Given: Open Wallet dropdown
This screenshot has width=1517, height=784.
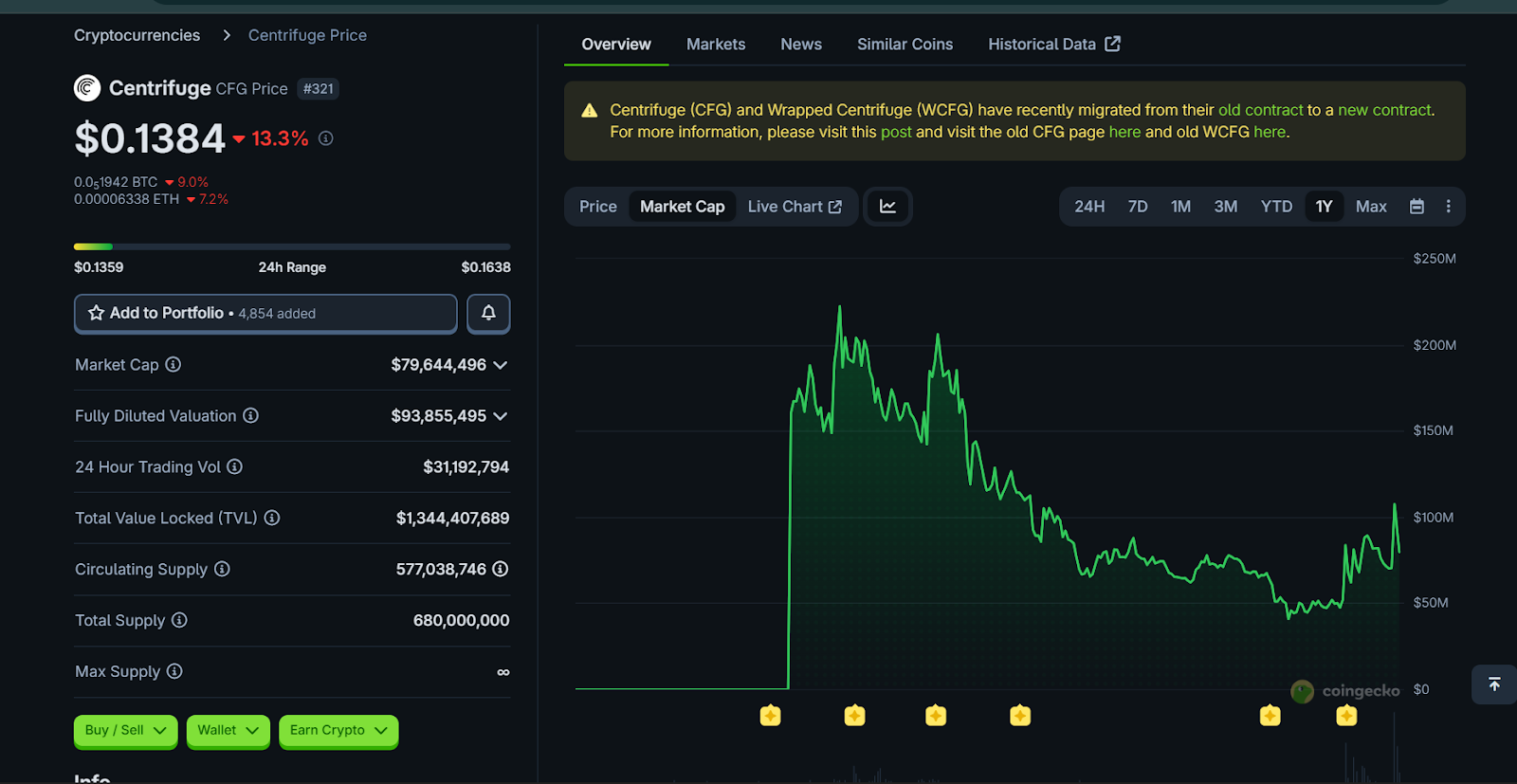Looking at the screenshot, I should (x=228, y=731).
